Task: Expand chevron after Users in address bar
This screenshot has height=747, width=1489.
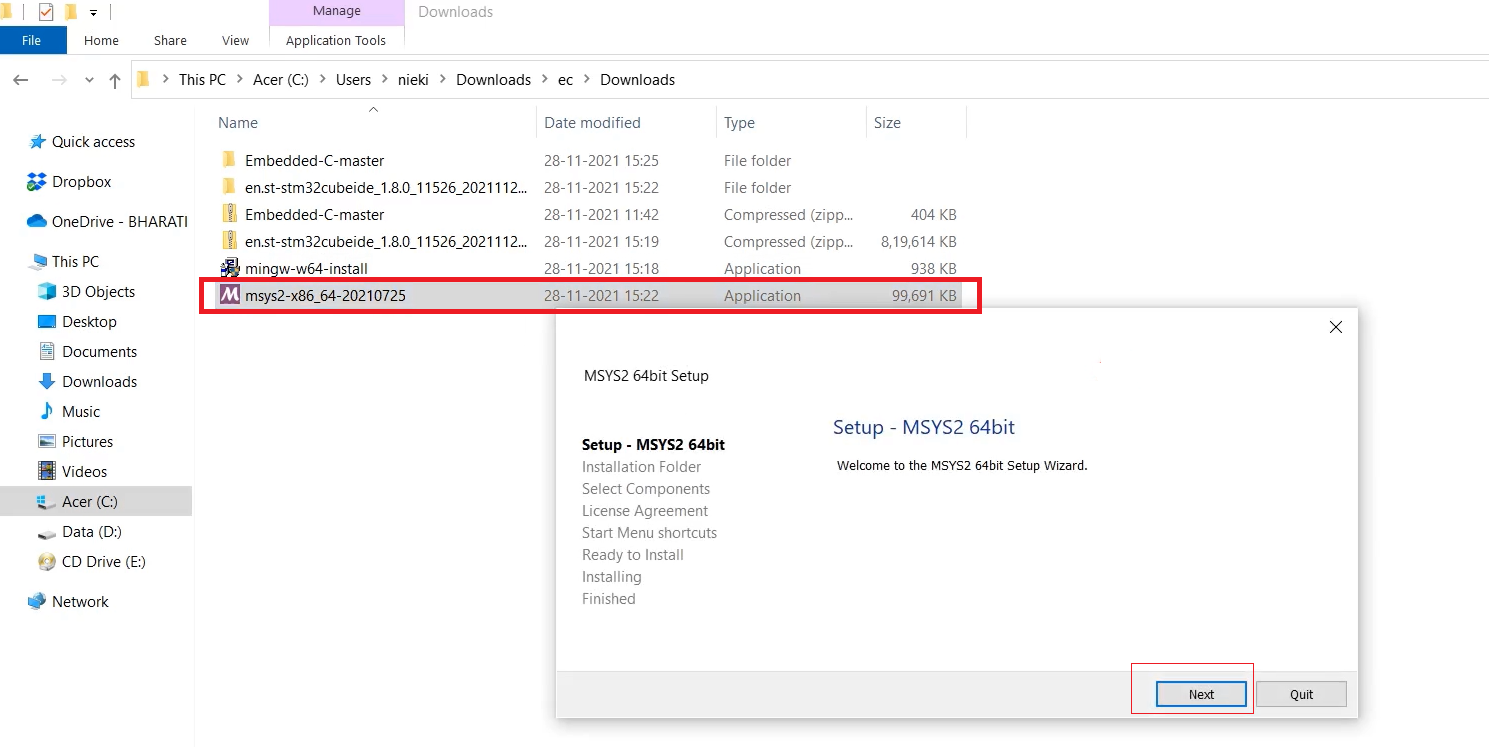Action: click(385, 80)
